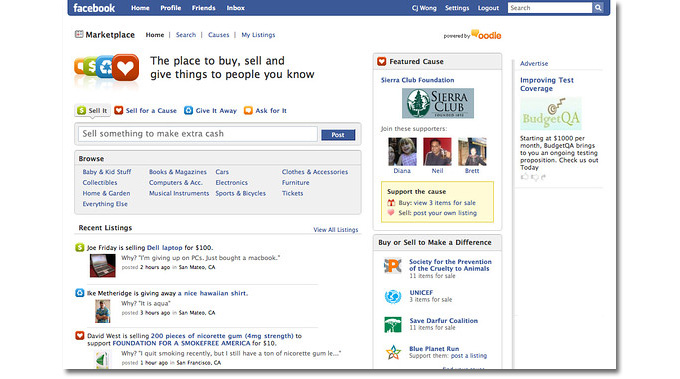Browse Books & Magazines category
The height and width of the screenshot is (379, 680).
point(178,172)
